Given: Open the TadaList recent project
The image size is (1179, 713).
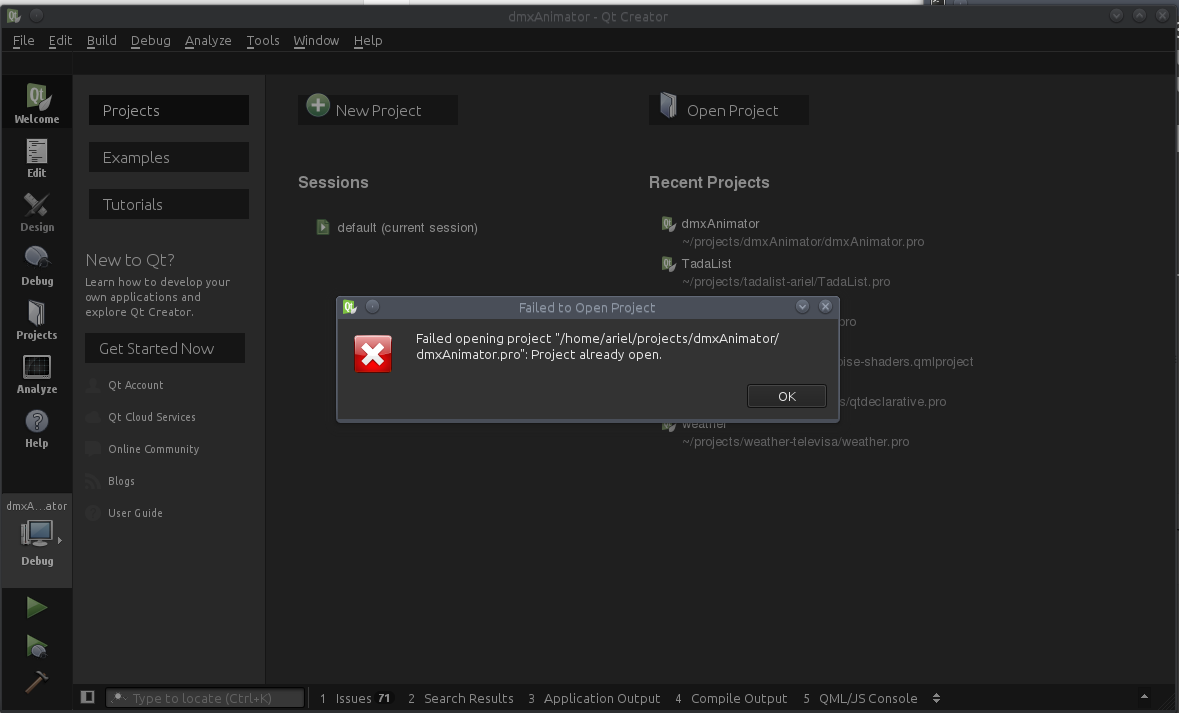Looking at the screenshot, I should pyautogui.click(x=706, y=263).
